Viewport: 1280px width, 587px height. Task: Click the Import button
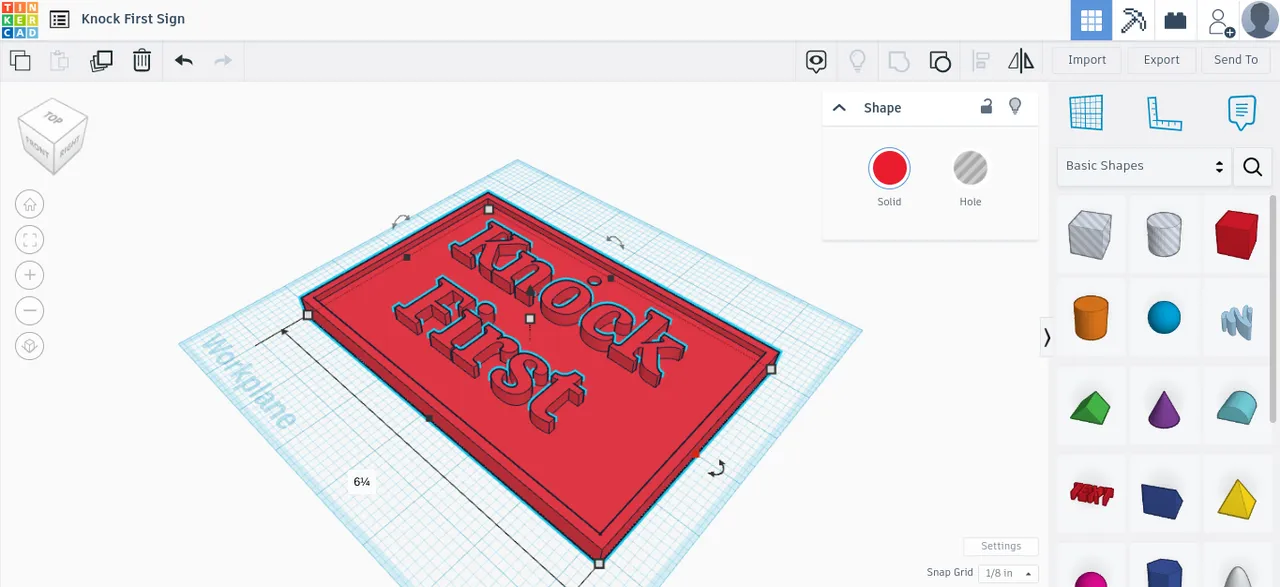tap(1087, 59)
